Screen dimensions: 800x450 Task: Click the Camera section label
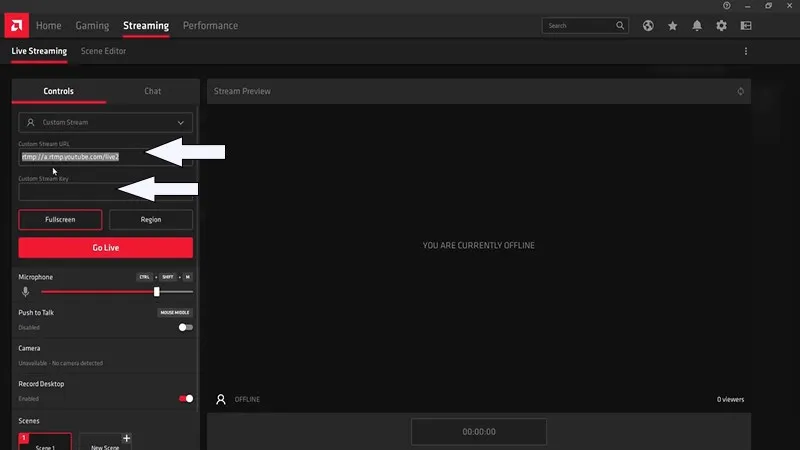coord(29,348)
